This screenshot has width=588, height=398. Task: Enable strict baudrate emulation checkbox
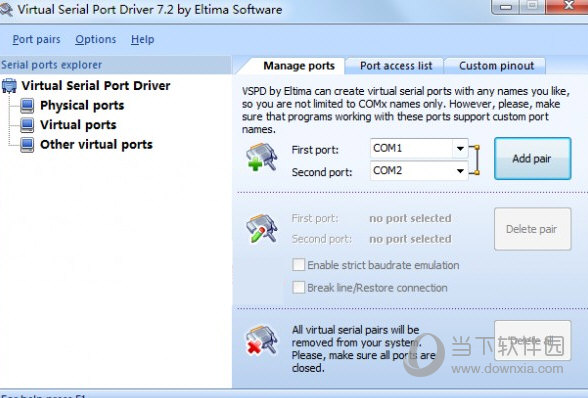pos(298,265)
